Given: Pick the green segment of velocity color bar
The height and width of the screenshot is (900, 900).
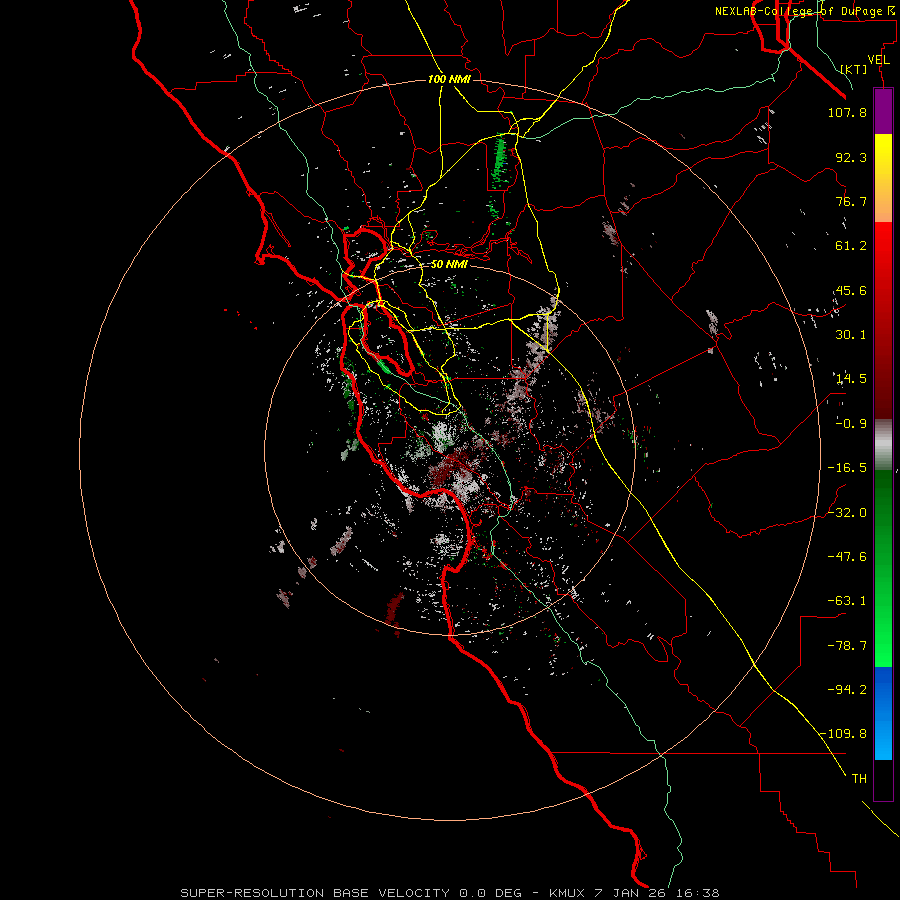Looking at the screenshot, I should (x=883, y=568).
